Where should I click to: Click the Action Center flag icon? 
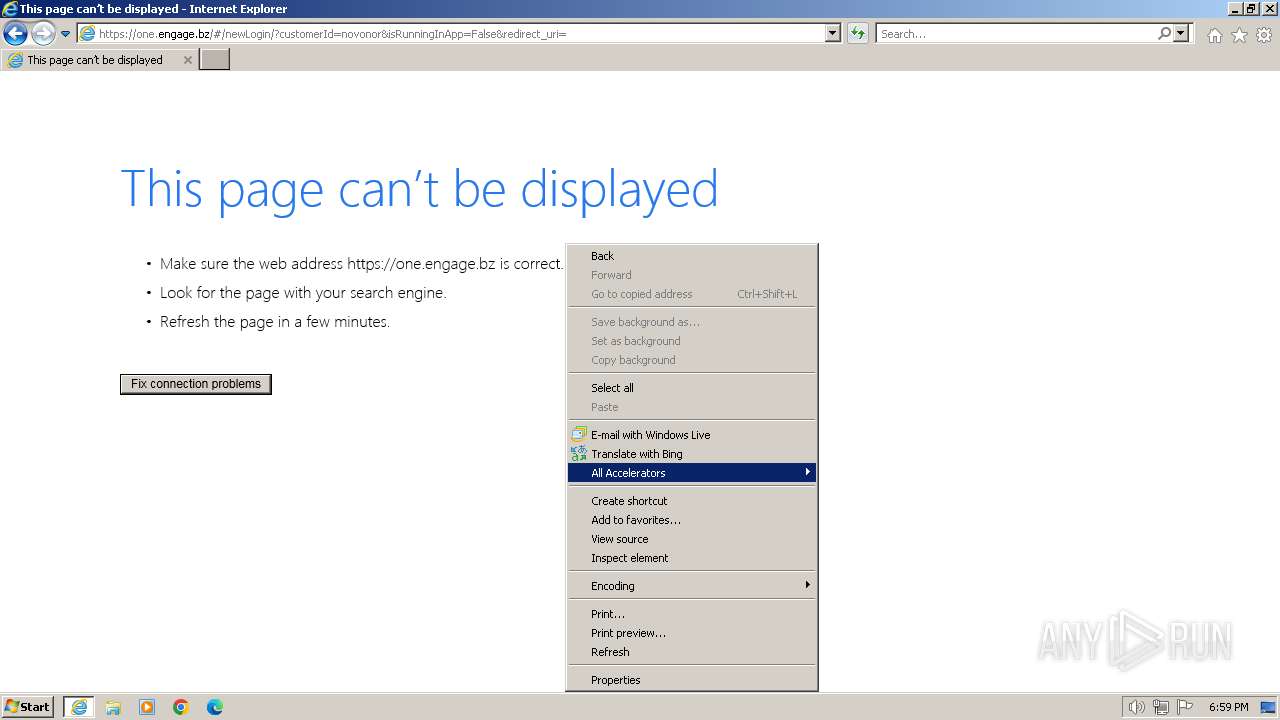coord(1185,707)
